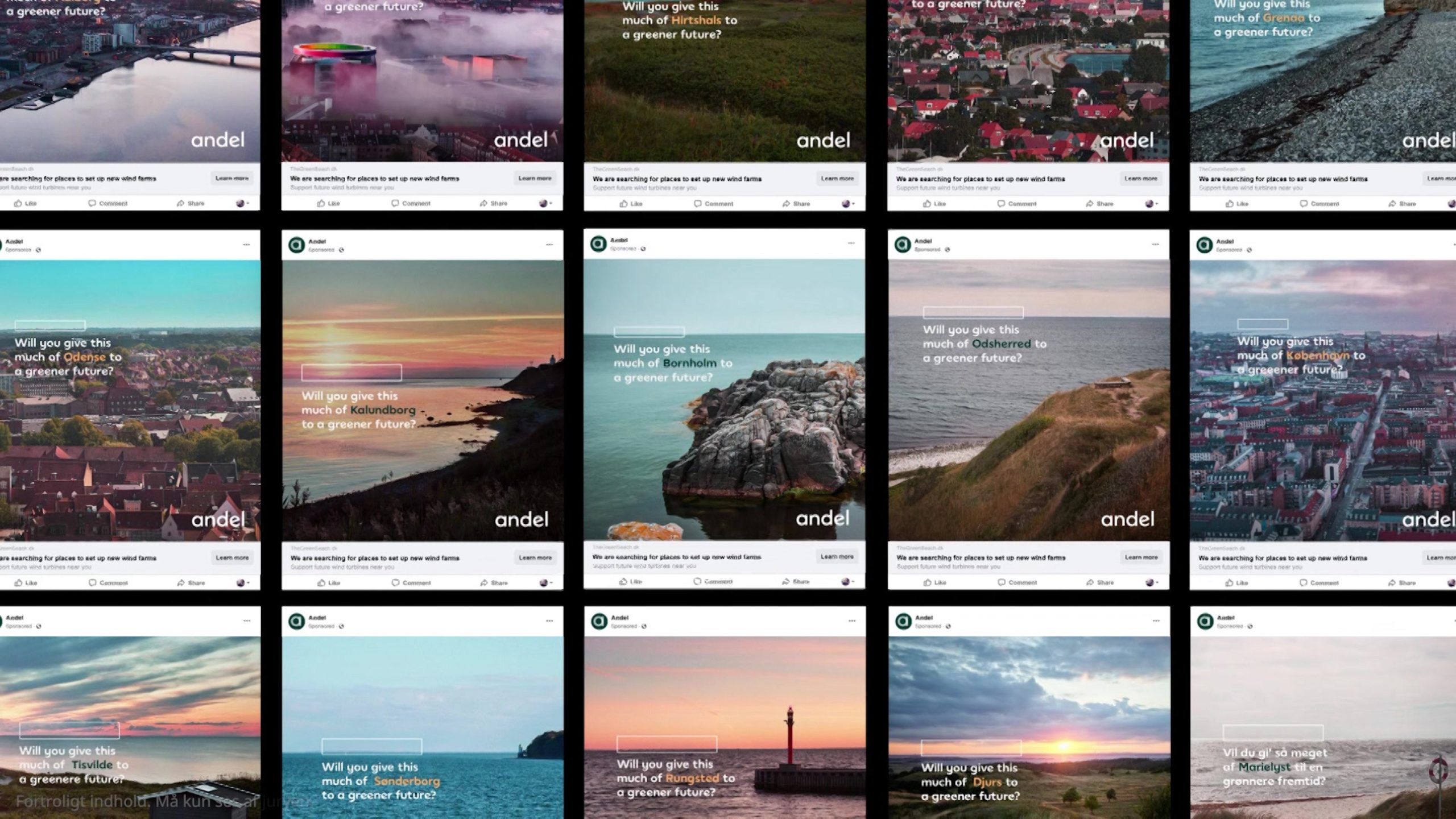Open Andel profile avatar on Kalundborg post
This screenshot has height=819, width=1456.
coord(296,245)
